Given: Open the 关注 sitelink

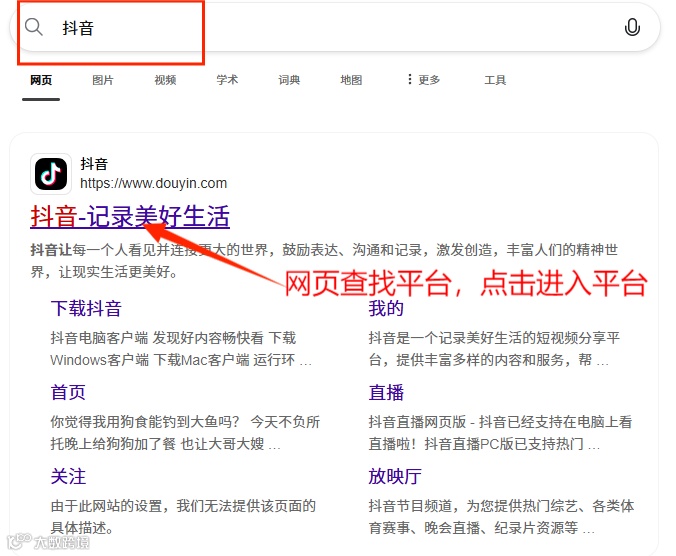Looking at the screenshot, I should 68,477.
